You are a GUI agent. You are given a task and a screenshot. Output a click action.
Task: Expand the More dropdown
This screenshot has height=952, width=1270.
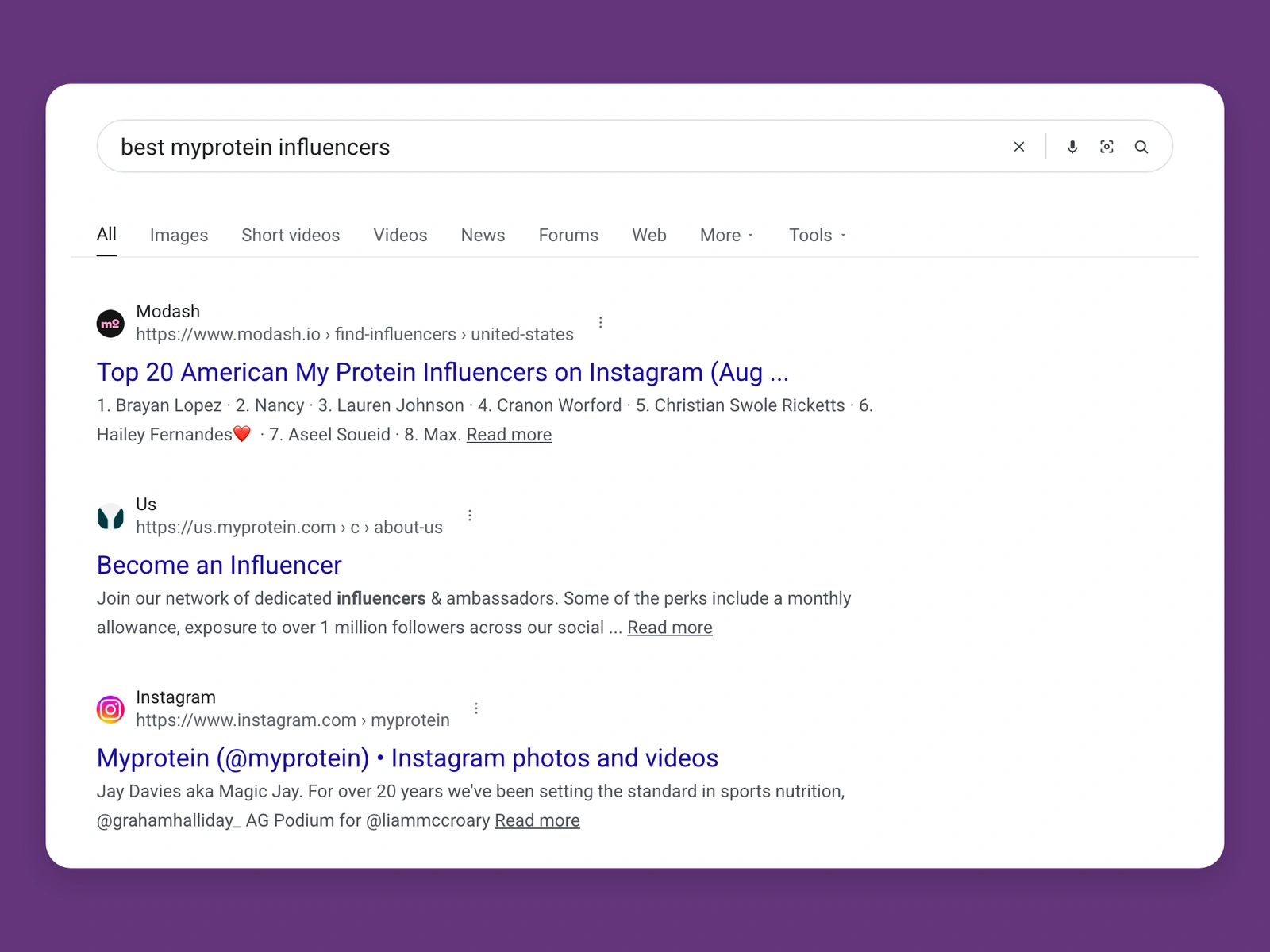726,236
